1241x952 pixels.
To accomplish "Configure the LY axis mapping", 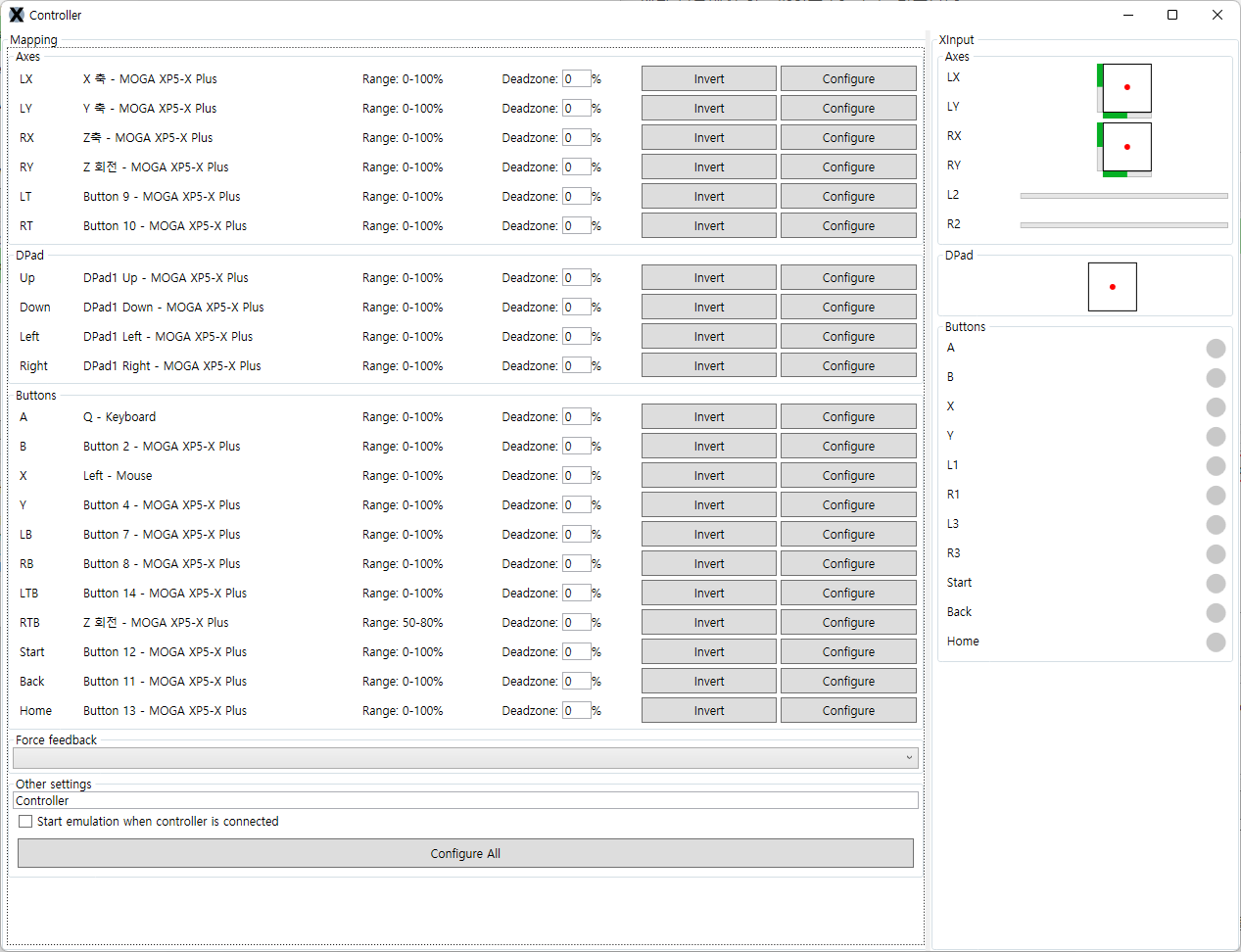I will [x=848, y=108].
